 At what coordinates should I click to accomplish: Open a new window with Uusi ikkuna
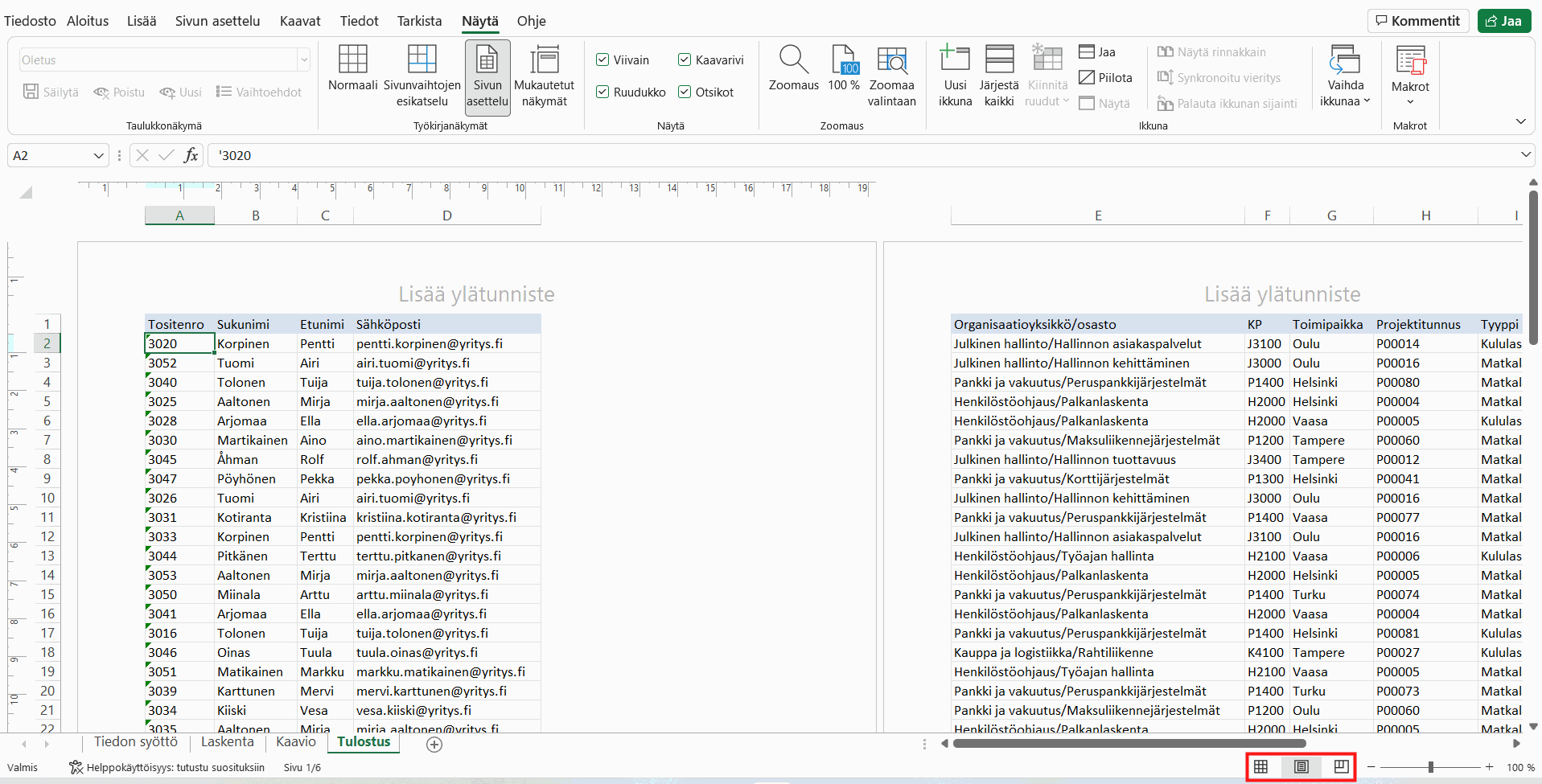tap(956, 77)
